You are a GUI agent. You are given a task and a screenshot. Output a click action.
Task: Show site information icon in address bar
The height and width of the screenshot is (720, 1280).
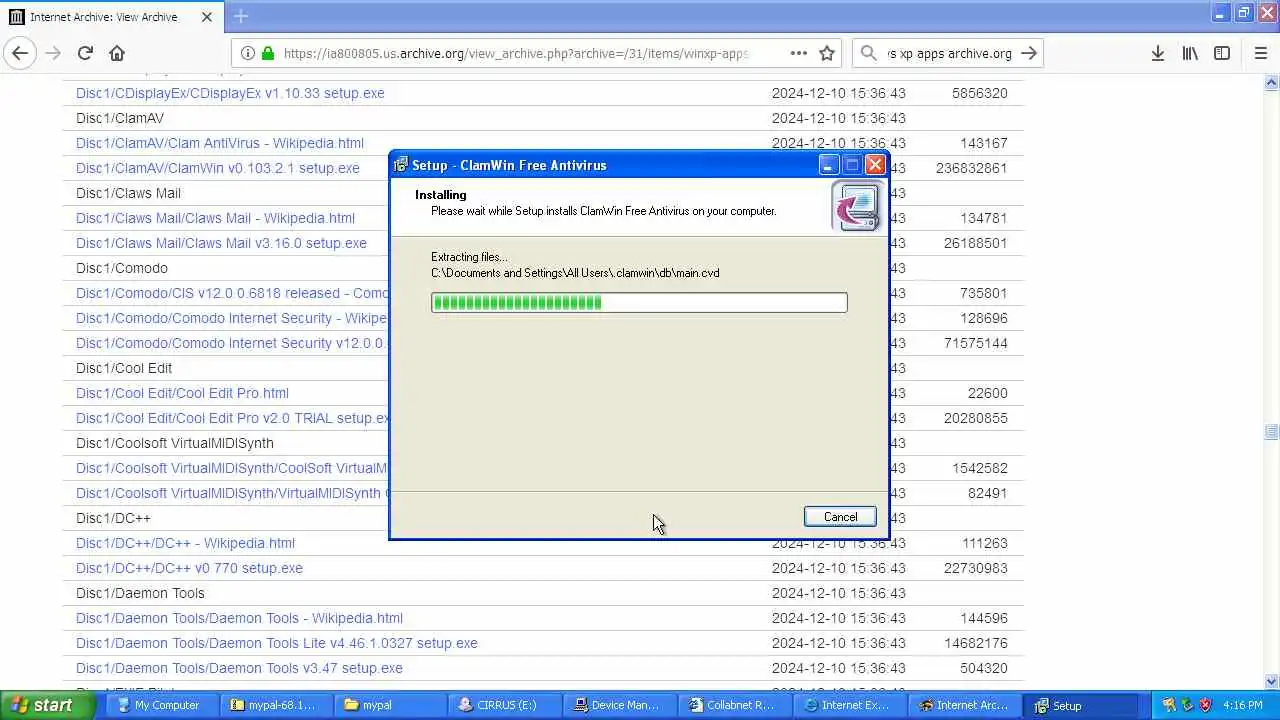pos(248,53)
